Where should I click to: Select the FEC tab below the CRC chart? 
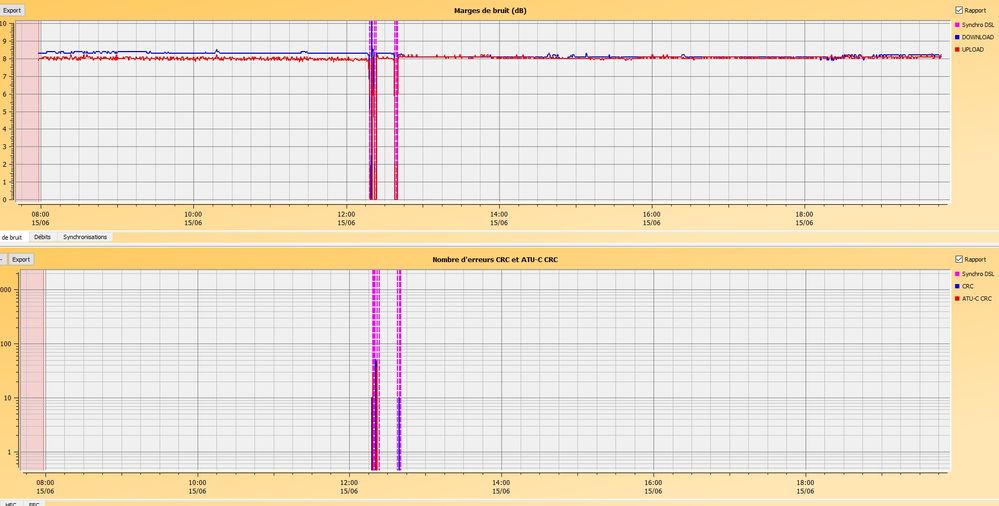34,504
